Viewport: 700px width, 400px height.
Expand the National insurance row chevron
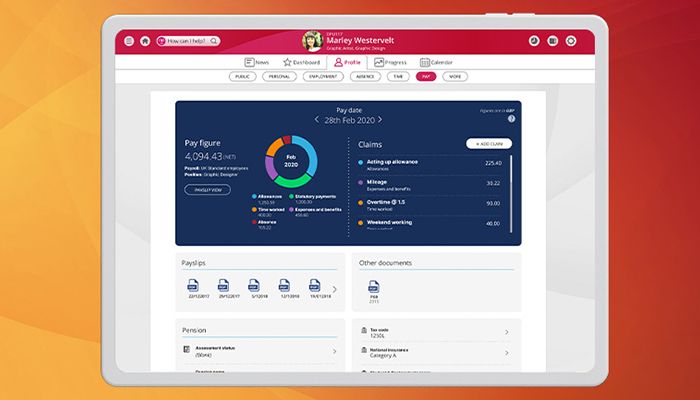pos(507,353)
